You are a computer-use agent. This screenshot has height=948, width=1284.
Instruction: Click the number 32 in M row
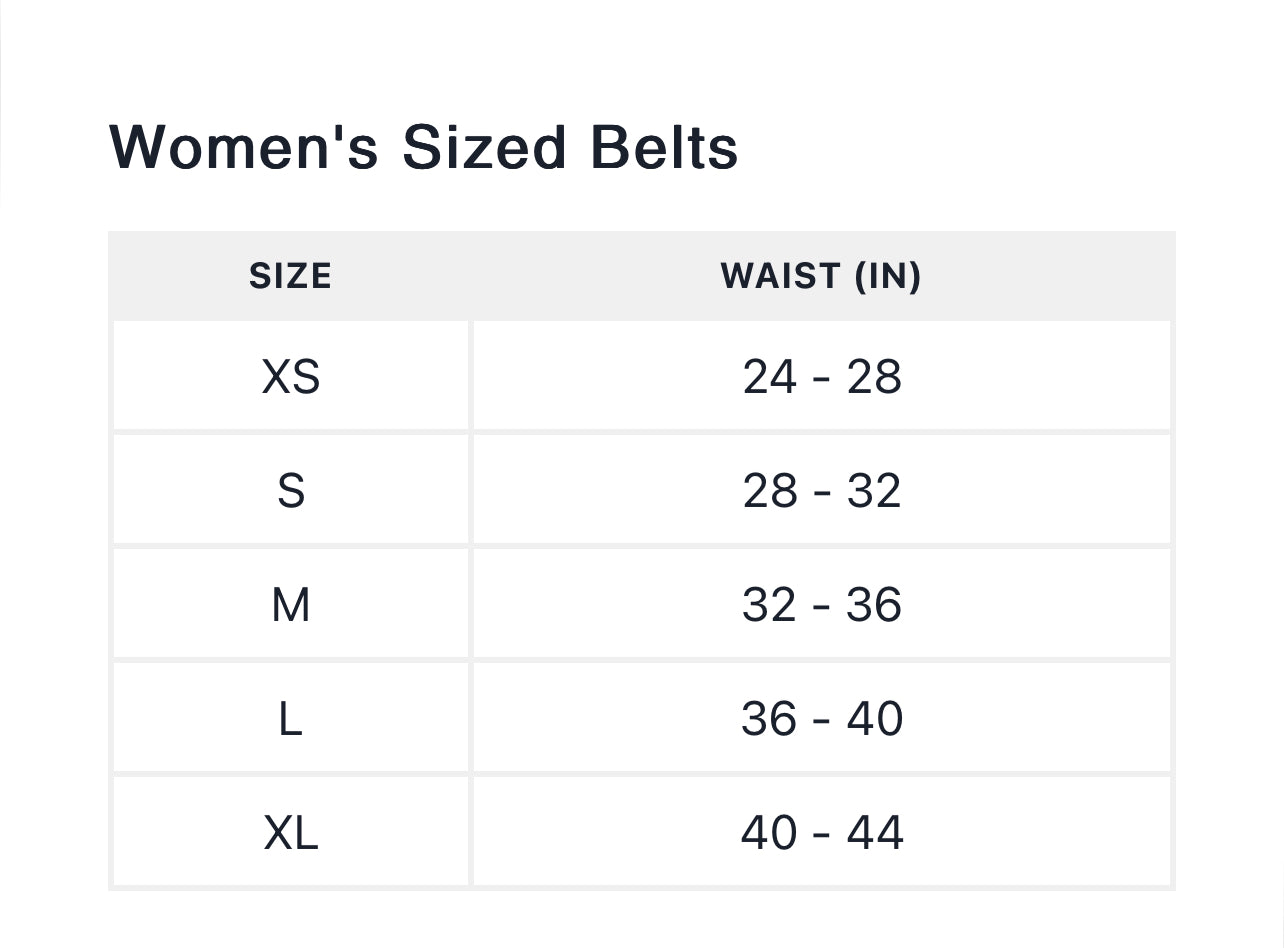(x=769, y=605)
